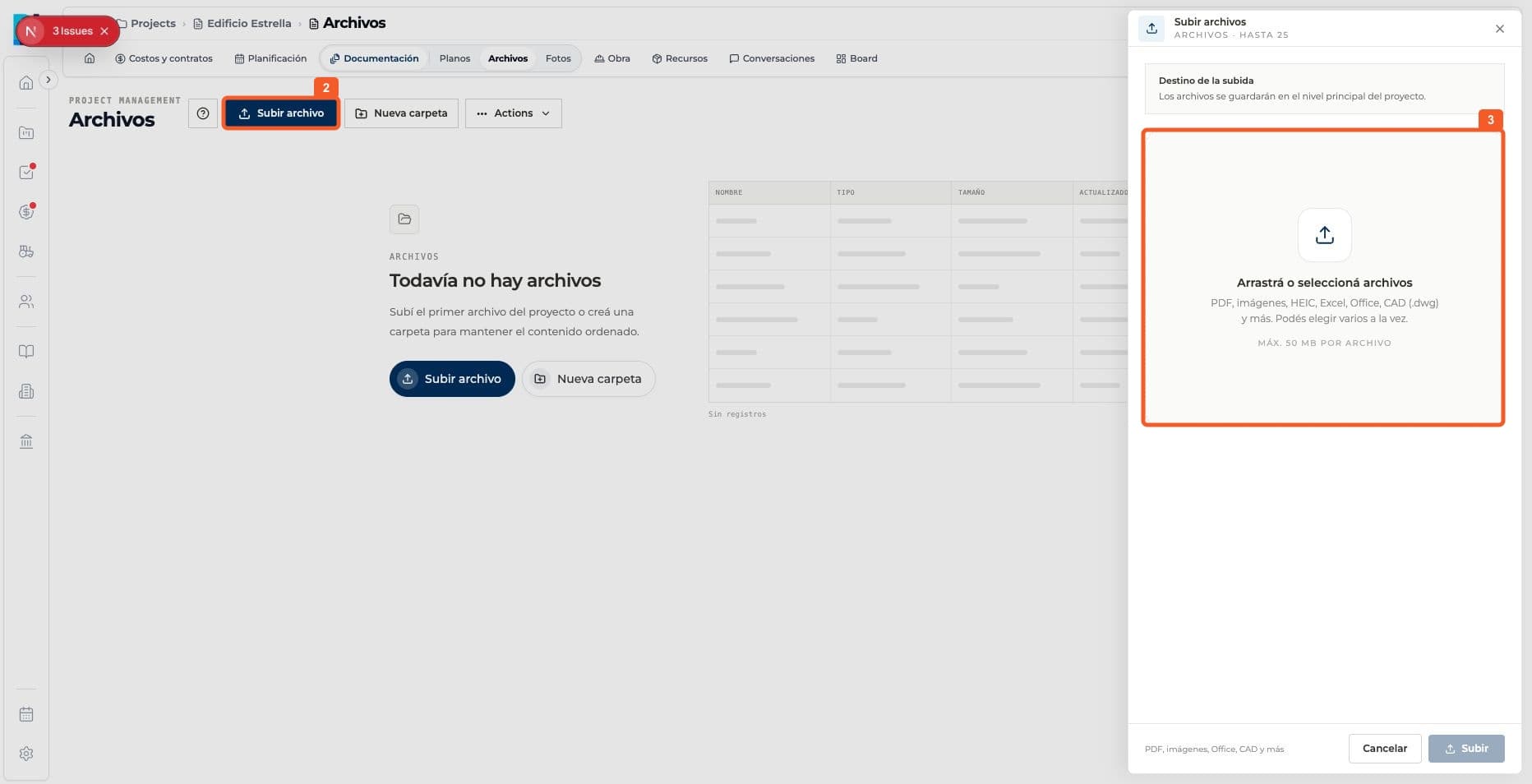Open the tasks checklist icon in sidebar
This screenshot has height=784, width=1532.
click(x=26, y=173)
